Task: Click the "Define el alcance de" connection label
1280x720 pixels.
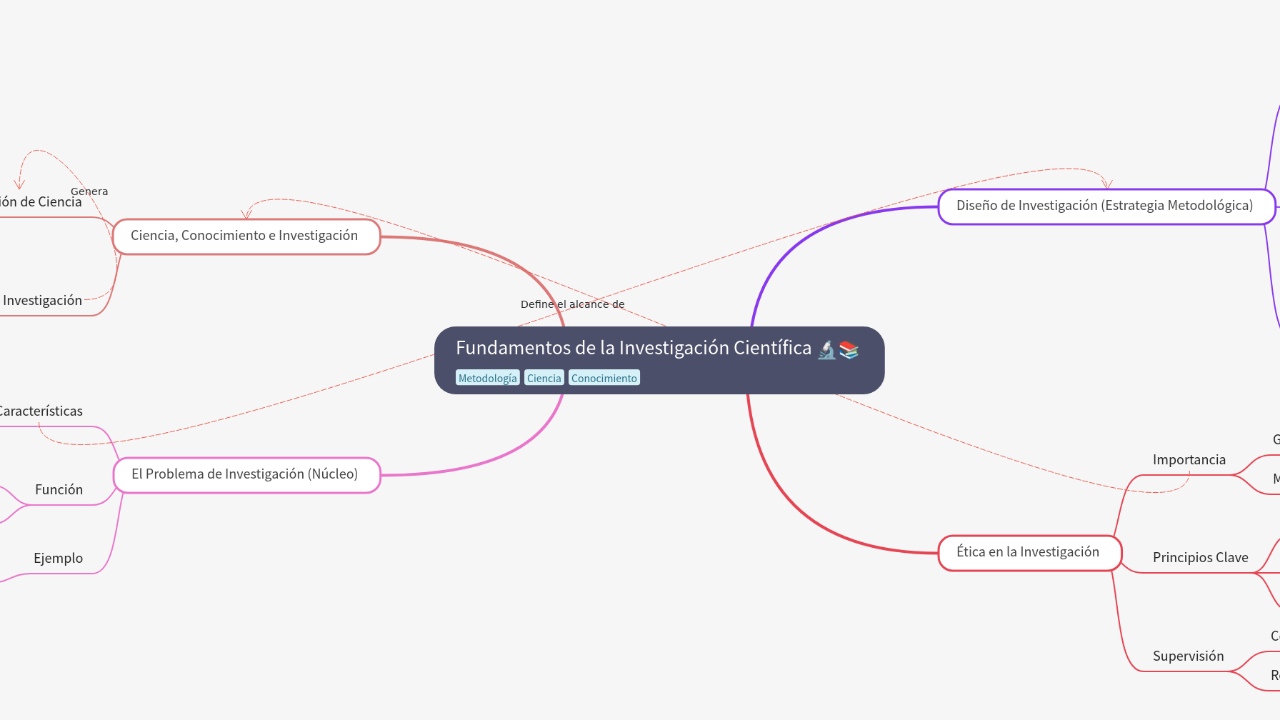Action: coord(572,304)
